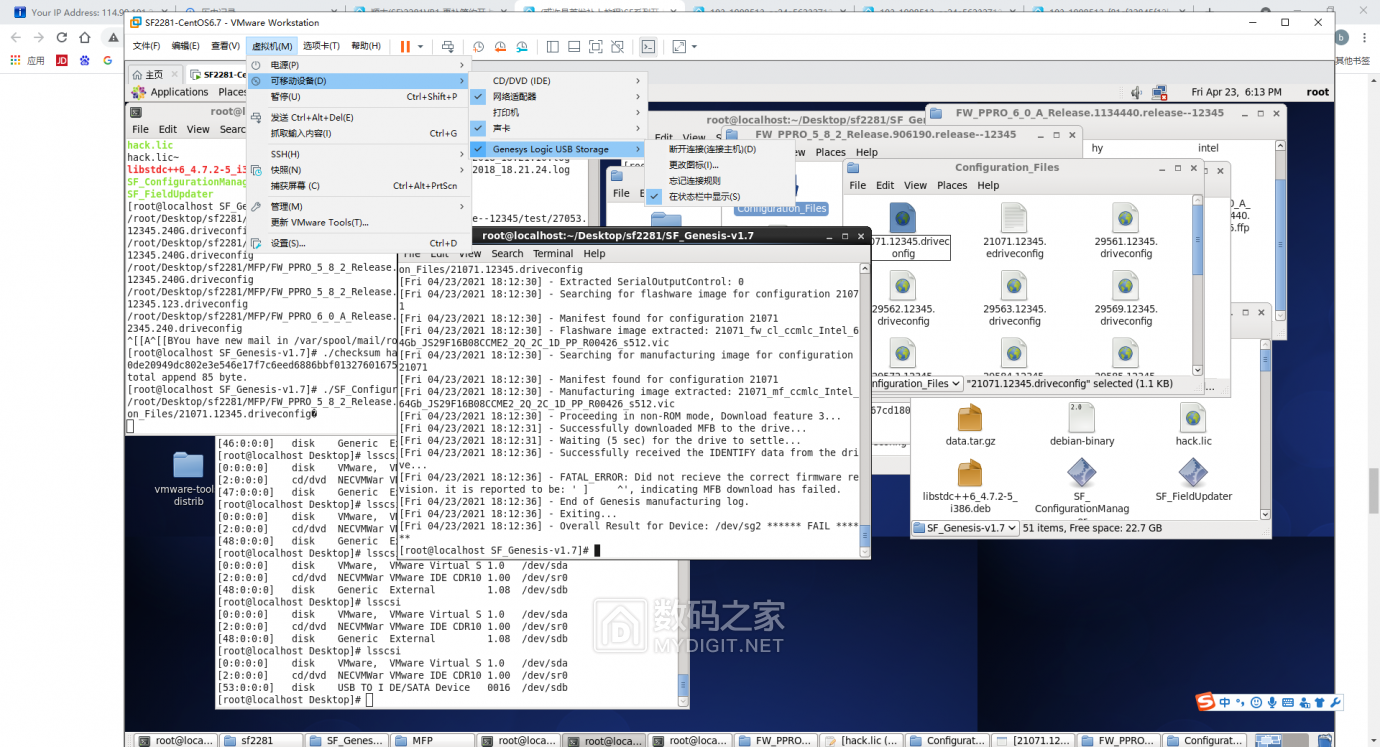The image size is (1380, 747).
Task: Click the send Ctrl+Alt+Del toolbar icon
Action: point(448,46)
